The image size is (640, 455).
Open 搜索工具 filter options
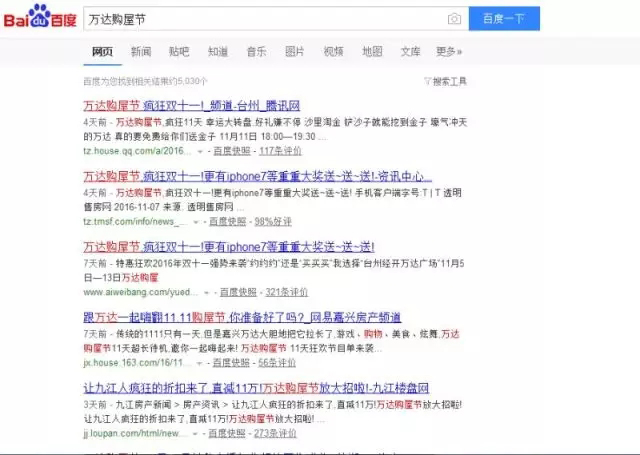pyautogui.click(x=445, y=82)
